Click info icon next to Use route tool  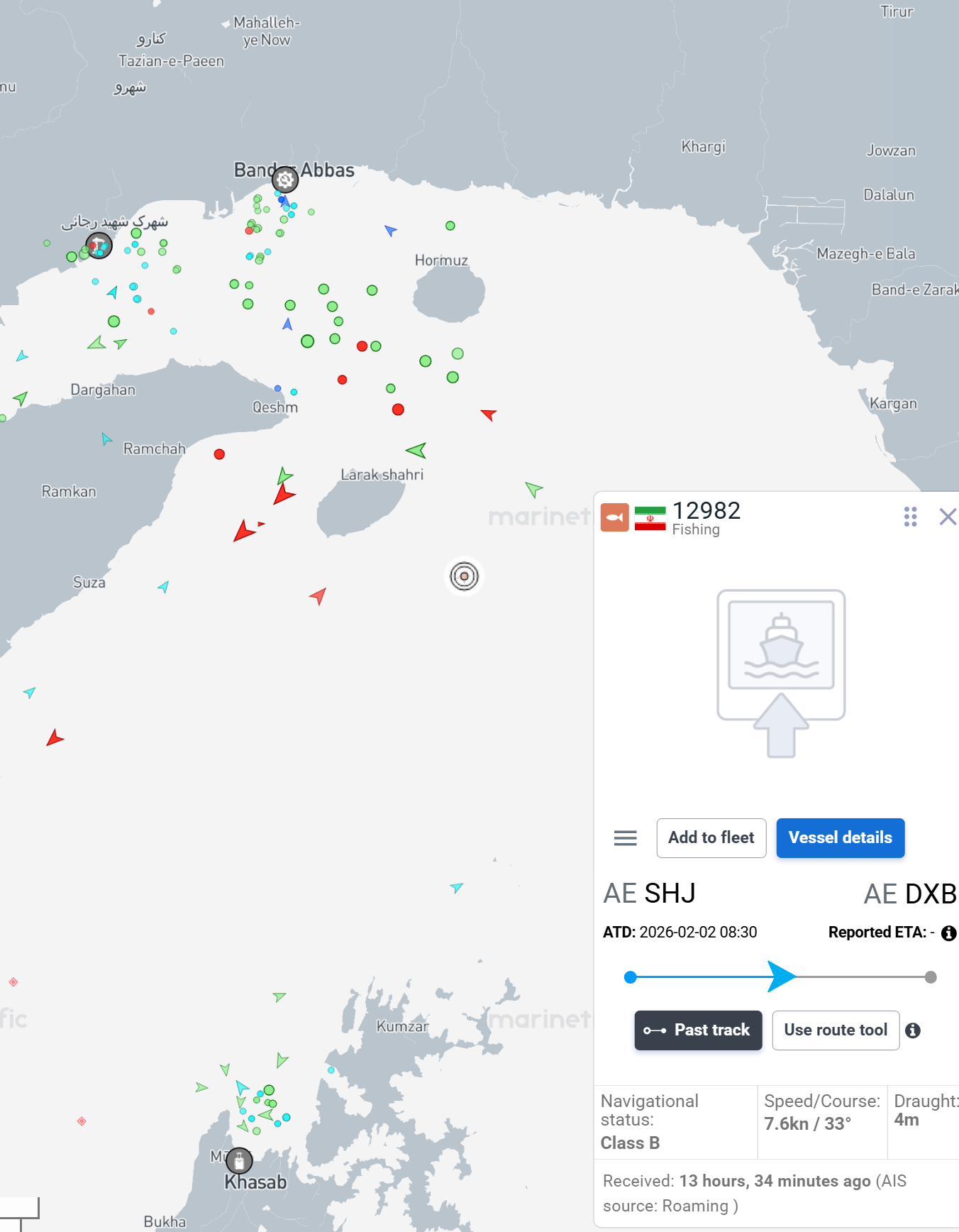pyautogui.click(x=913, y=1030)
